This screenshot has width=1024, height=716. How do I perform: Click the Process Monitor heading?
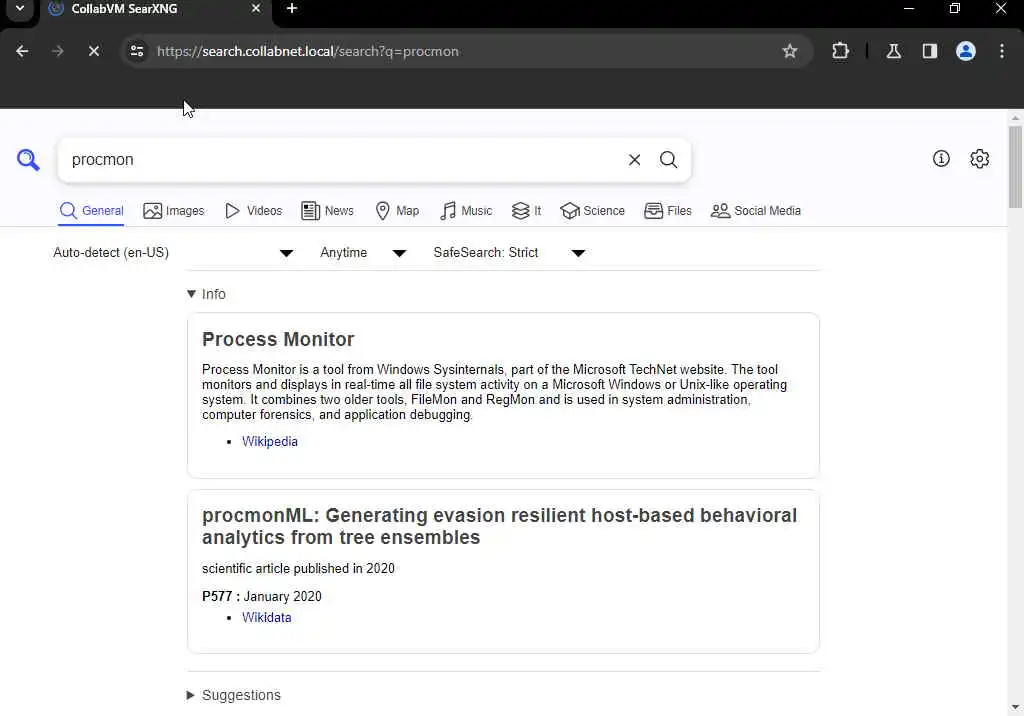pyautogui.click(x=278, y=339)
